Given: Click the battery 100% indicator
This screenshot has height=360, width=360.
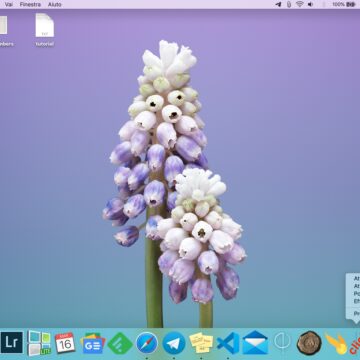Looking at the screenshot, I should (x=344, y=4).
